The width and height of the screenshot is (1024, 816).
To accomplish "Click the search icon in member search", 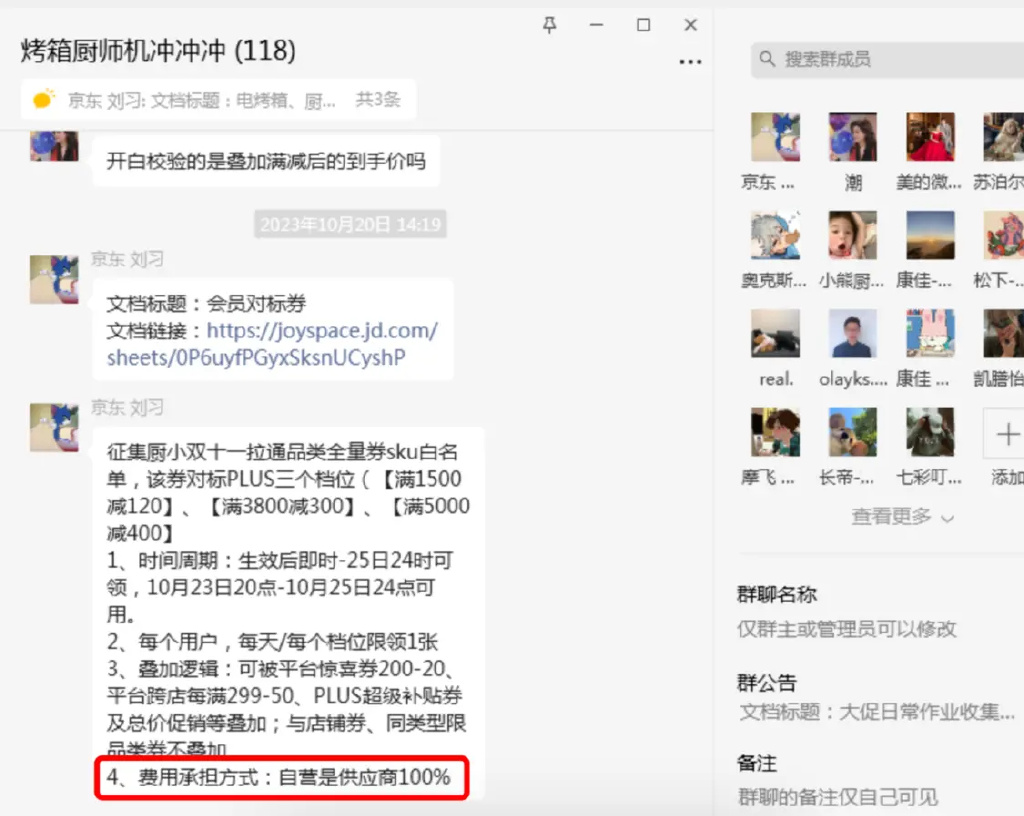I will (x=767, y=59).
